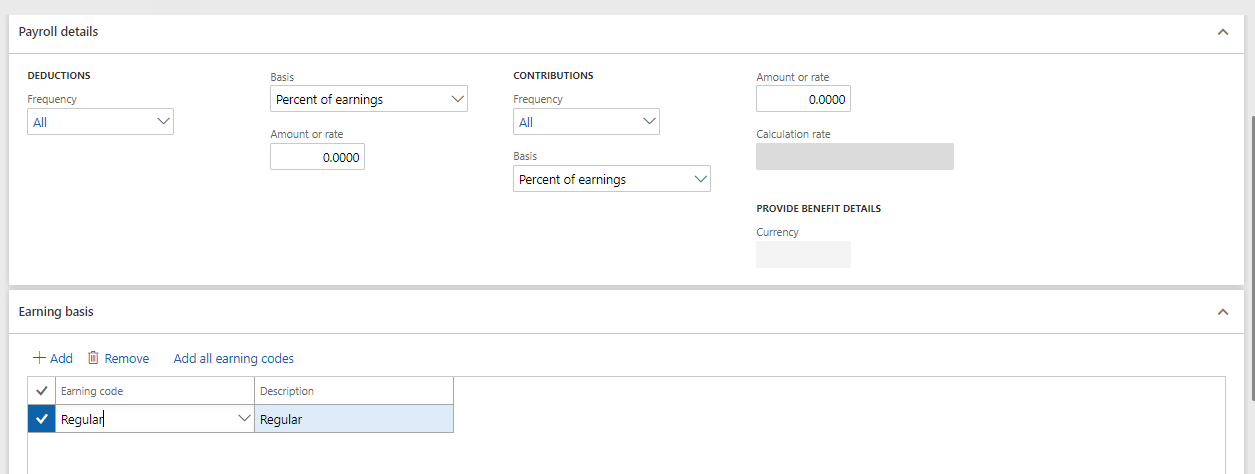Click Add all earning codes link
The width and height of the screenshot is (1255, 474).
coord(234,358)
